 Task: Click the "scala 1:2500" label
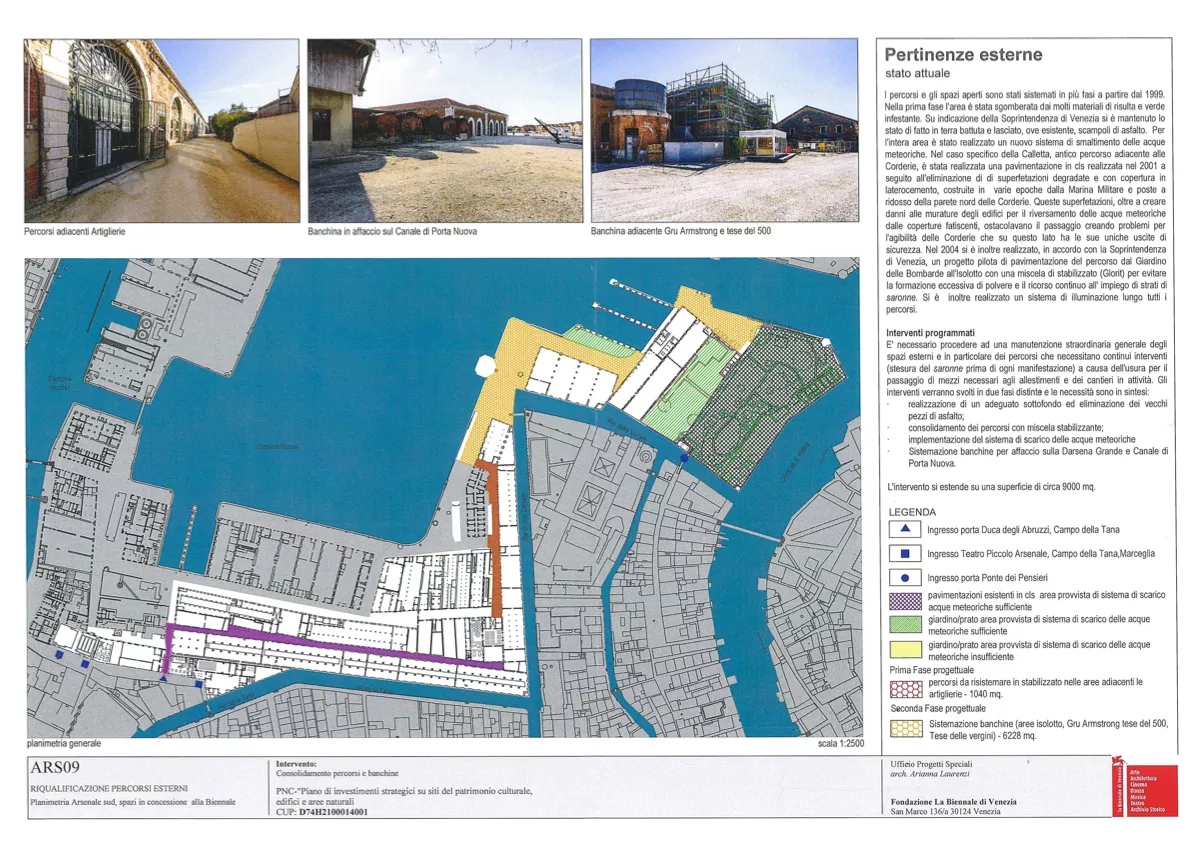[841, 743]
